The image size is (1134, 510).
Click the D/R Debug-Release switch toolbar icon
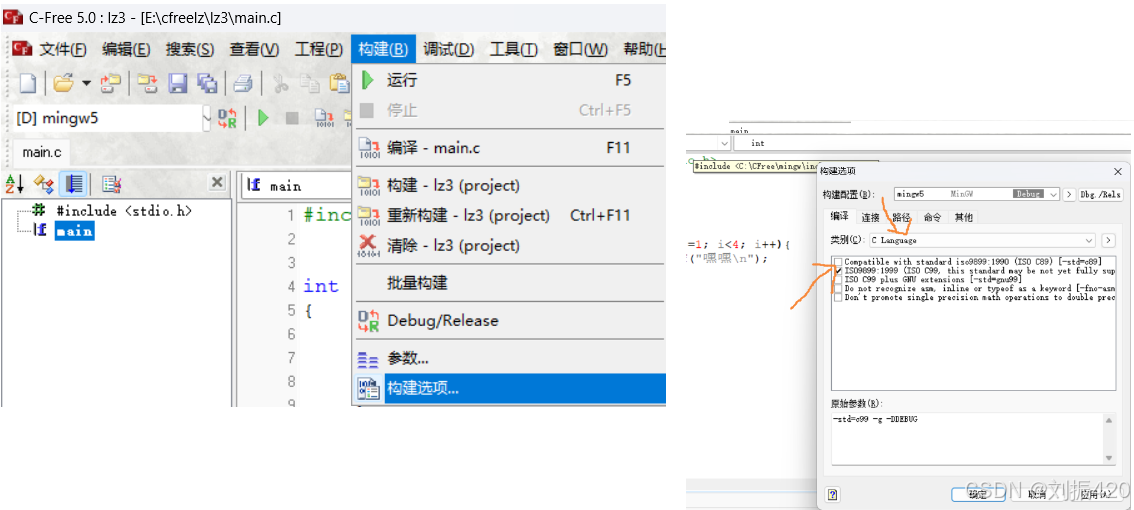point(227,118)
